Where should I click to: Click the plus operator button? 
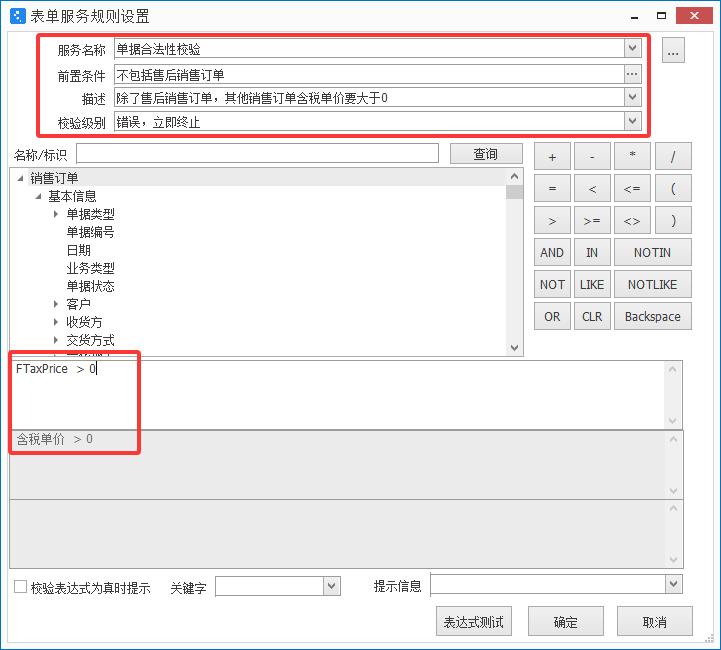click(x=552, y=157)
